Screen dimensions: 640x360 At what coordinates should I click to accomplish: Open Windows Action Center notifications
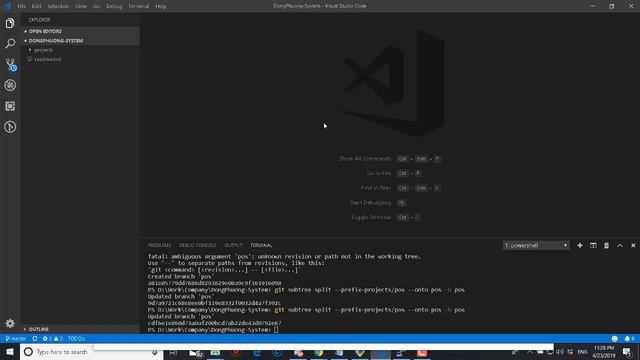coord(627,352)
